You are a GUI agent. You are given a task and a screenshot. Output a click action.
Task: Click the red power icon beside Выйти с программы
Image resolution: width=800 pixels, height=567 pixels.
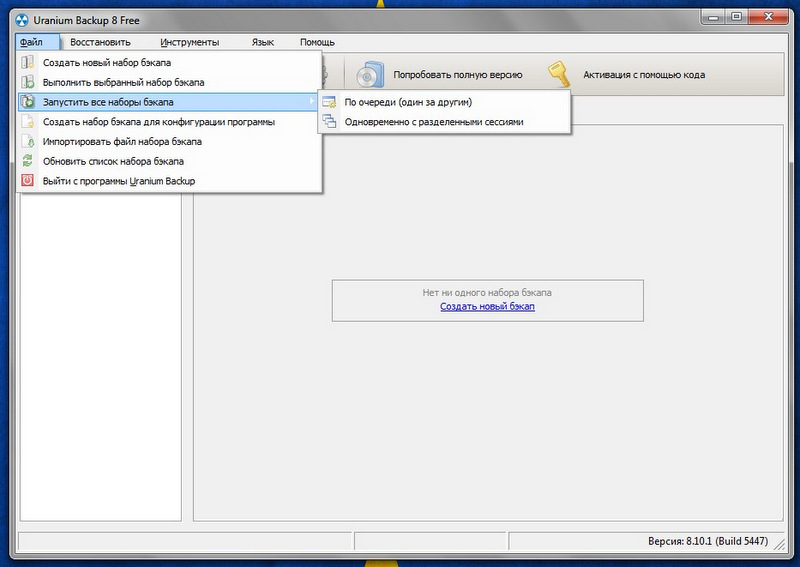click(x=28, y=181)
